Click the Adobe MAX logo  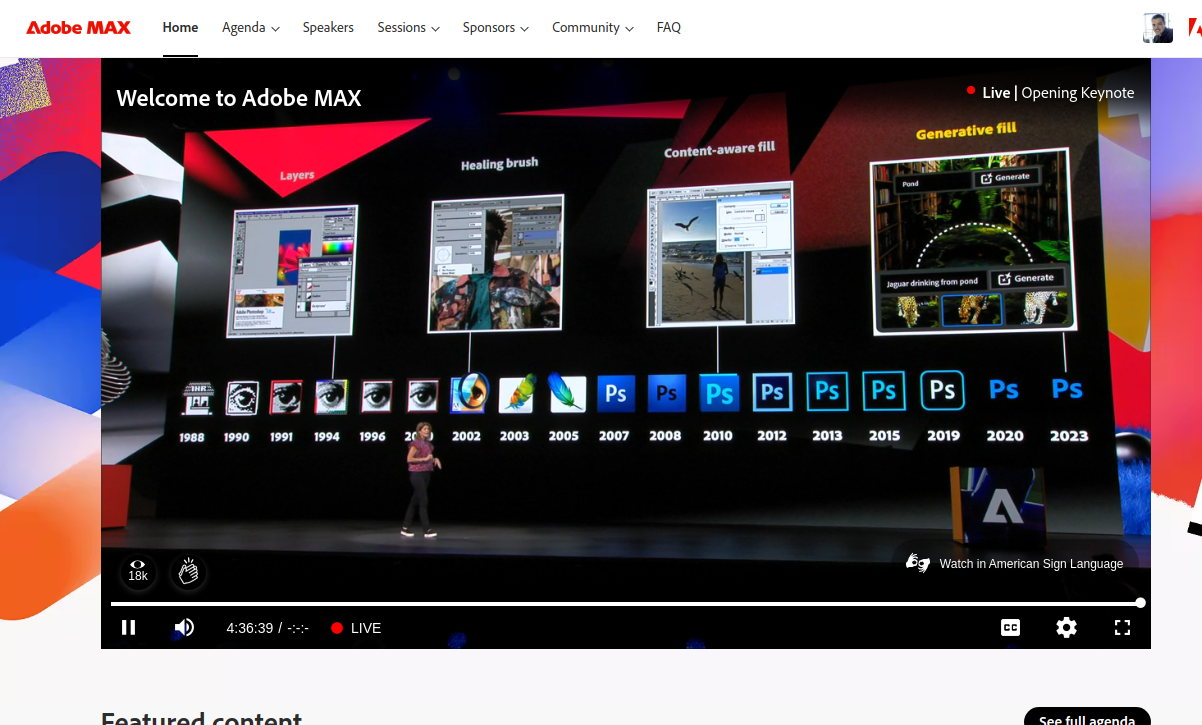coord(78,28)
